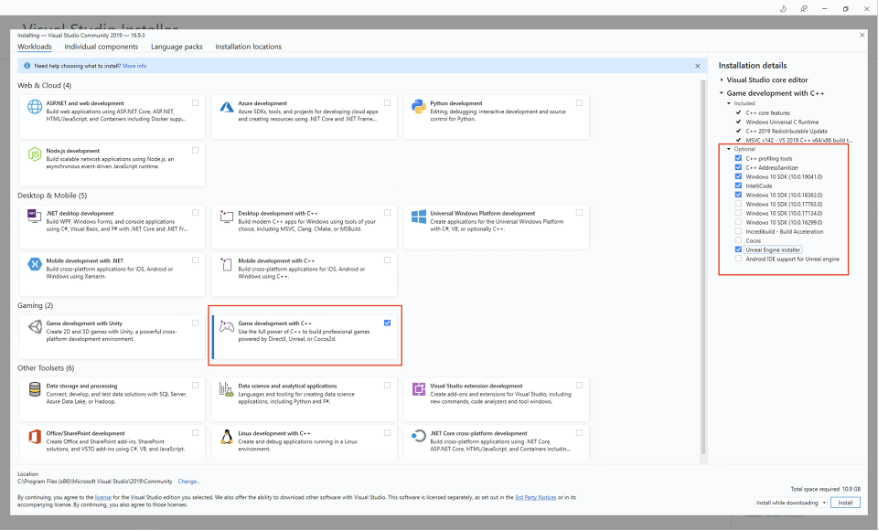
Task: Select the Visual Studio extension development card
Action: pos(496,399)
